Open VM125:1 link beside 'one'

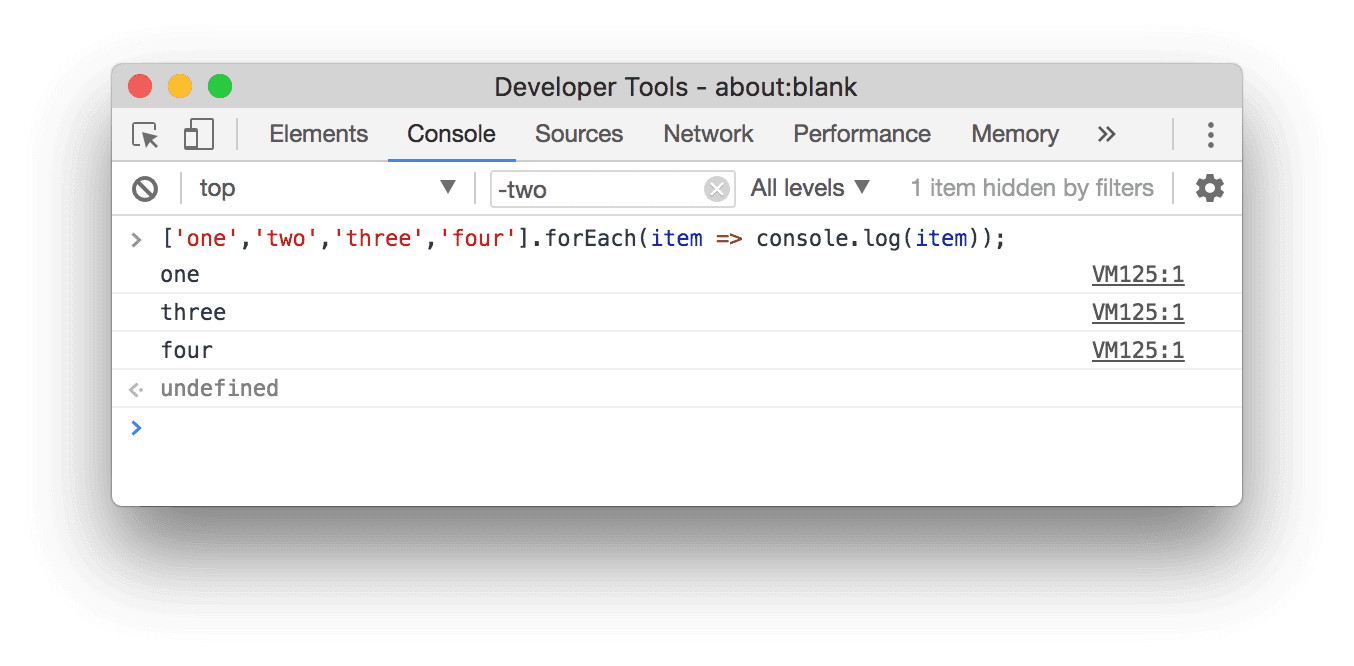[x=1137, y=275]
